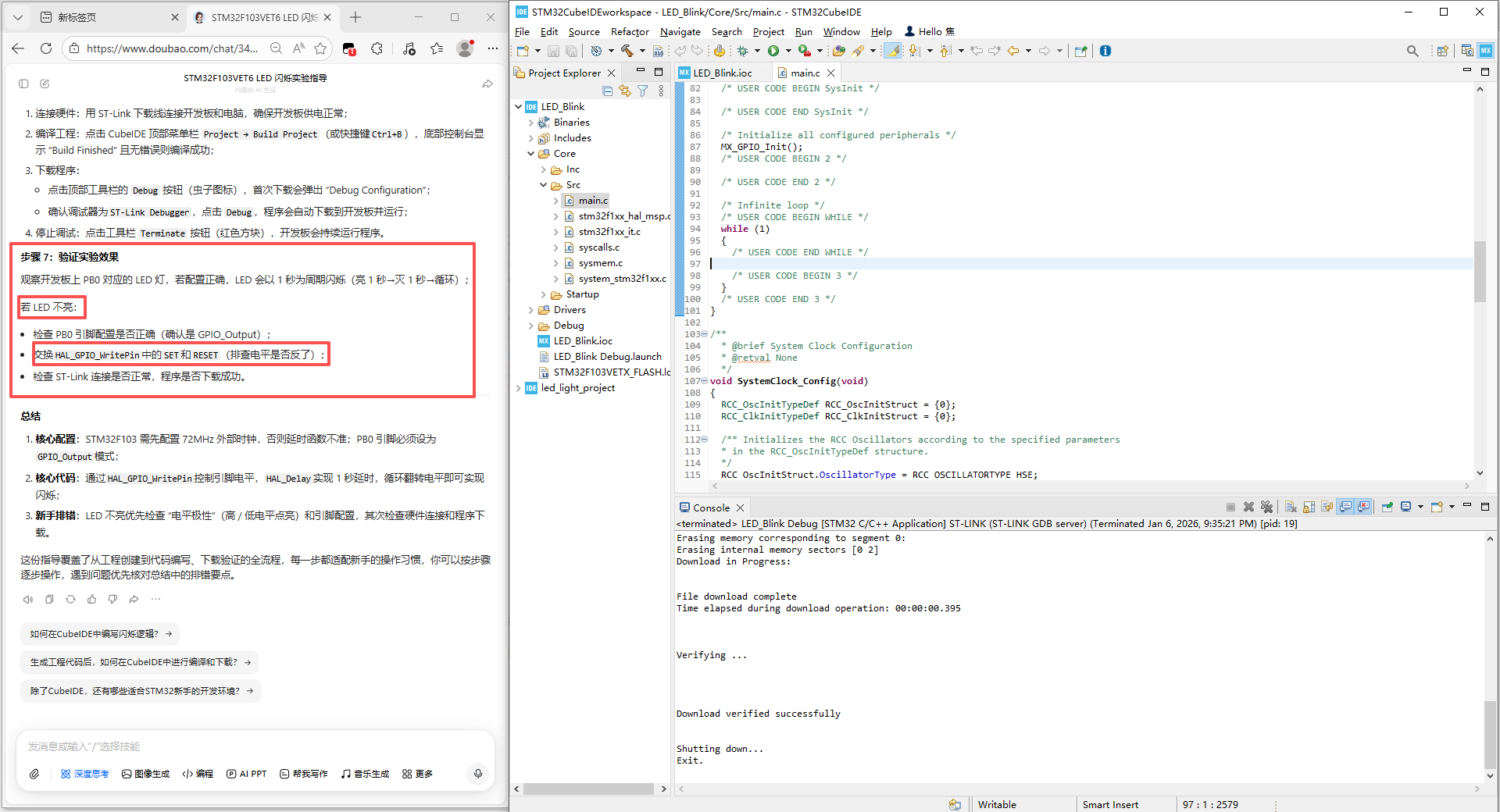Click suggestion 如何在CubeIDE中编写闪烁逻辑?
The width and height of the screenshot is (1500, 812).
(100, 634)
